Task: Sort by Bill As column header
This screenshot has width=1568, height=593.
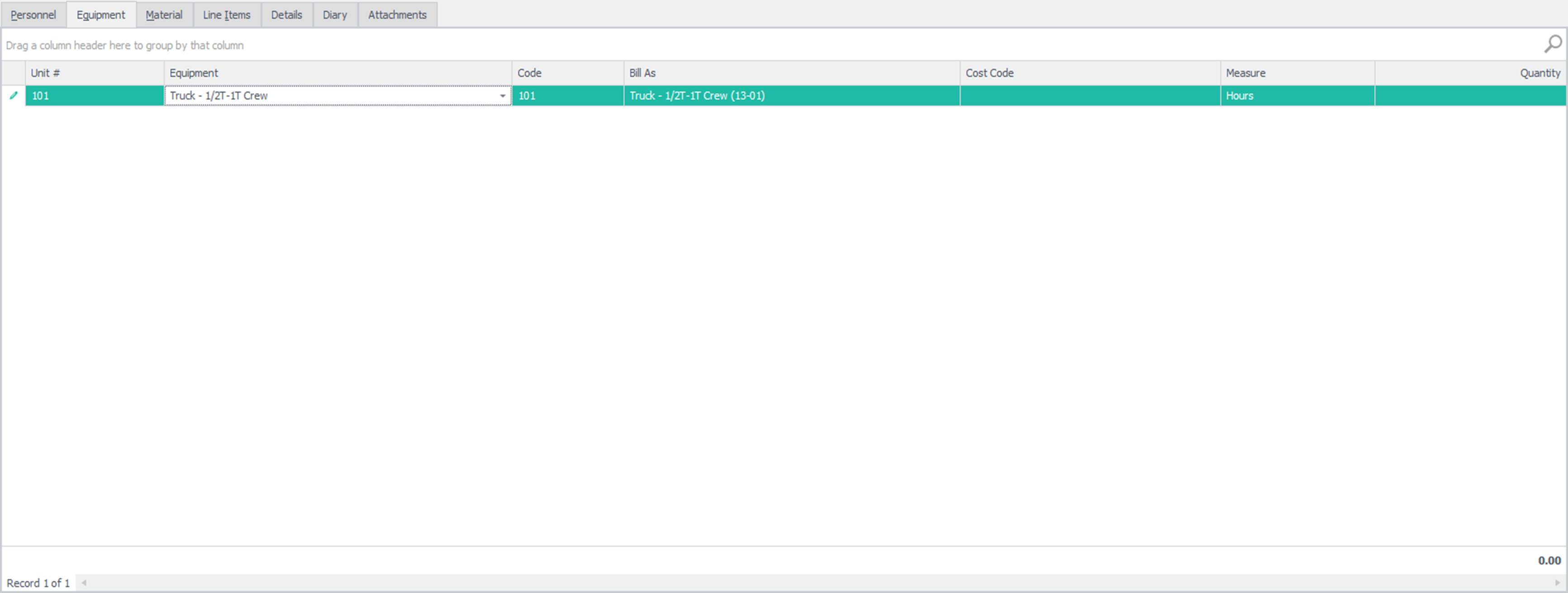Action: tap(791, 73)
